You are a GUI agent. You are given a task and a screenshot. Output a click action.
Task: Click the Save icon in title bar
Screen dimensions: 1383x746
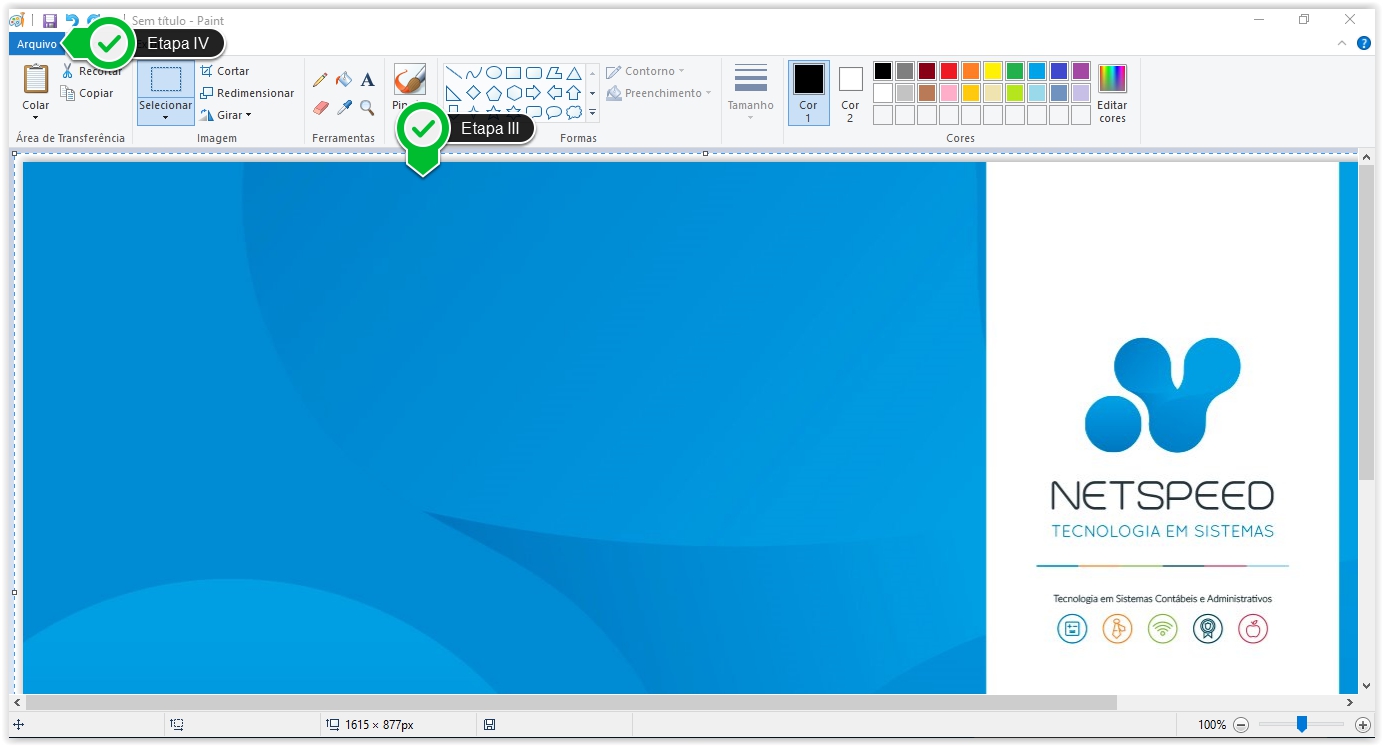tap(50, 20)
